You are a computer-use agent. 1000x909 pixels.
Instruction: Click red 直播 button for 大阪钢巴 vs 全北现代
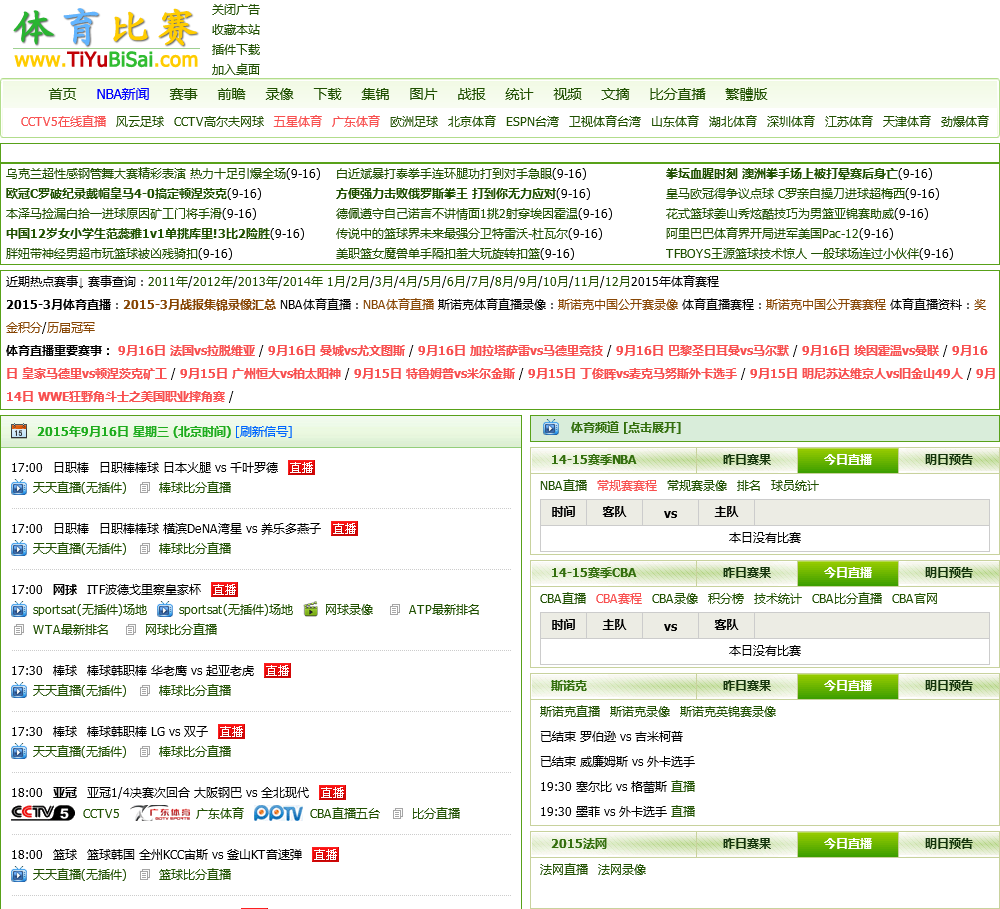point(332,793)
